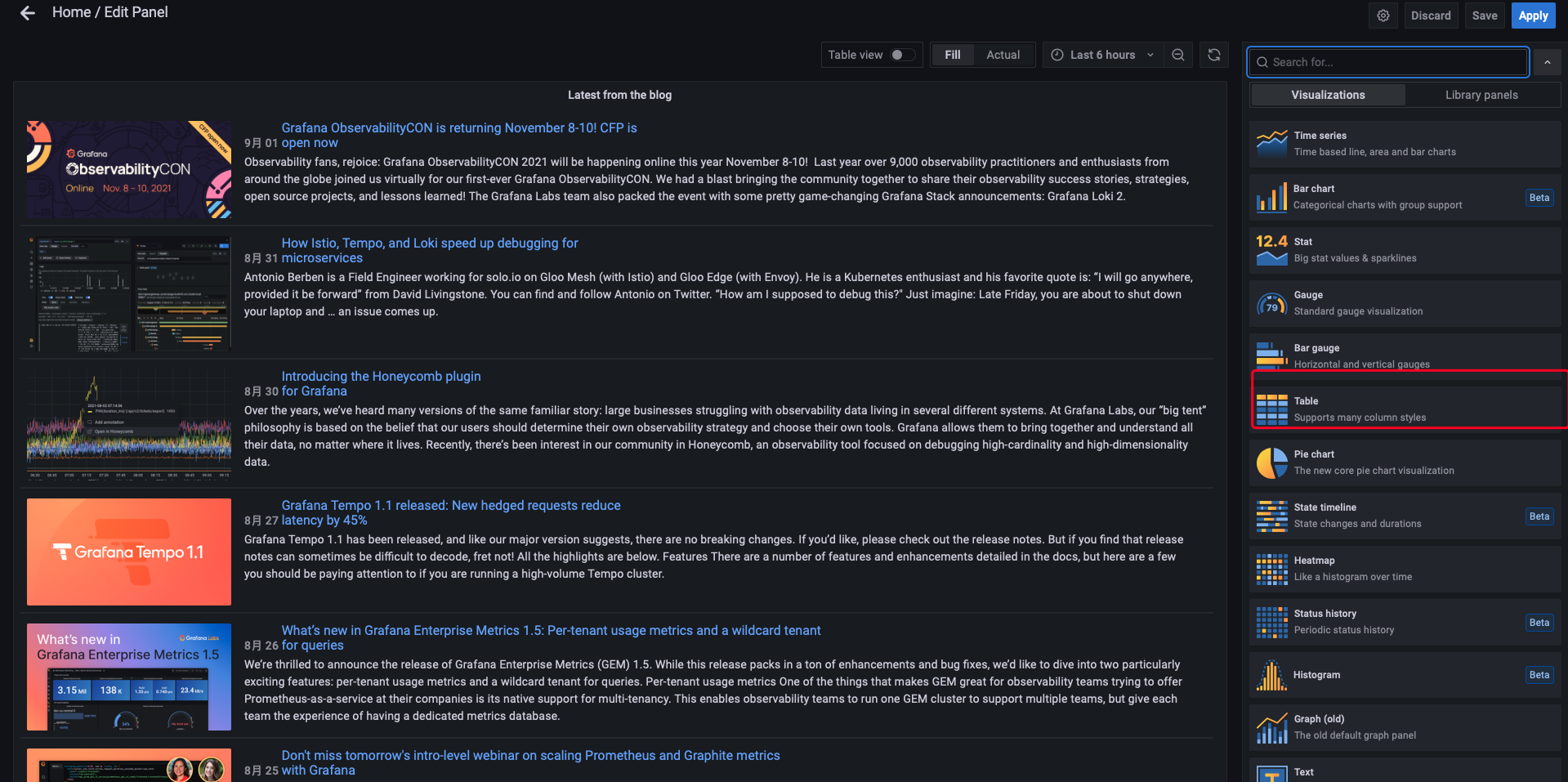
Task: Collapse the visualization picker with chevron
Action: (x=1547, y=62)
